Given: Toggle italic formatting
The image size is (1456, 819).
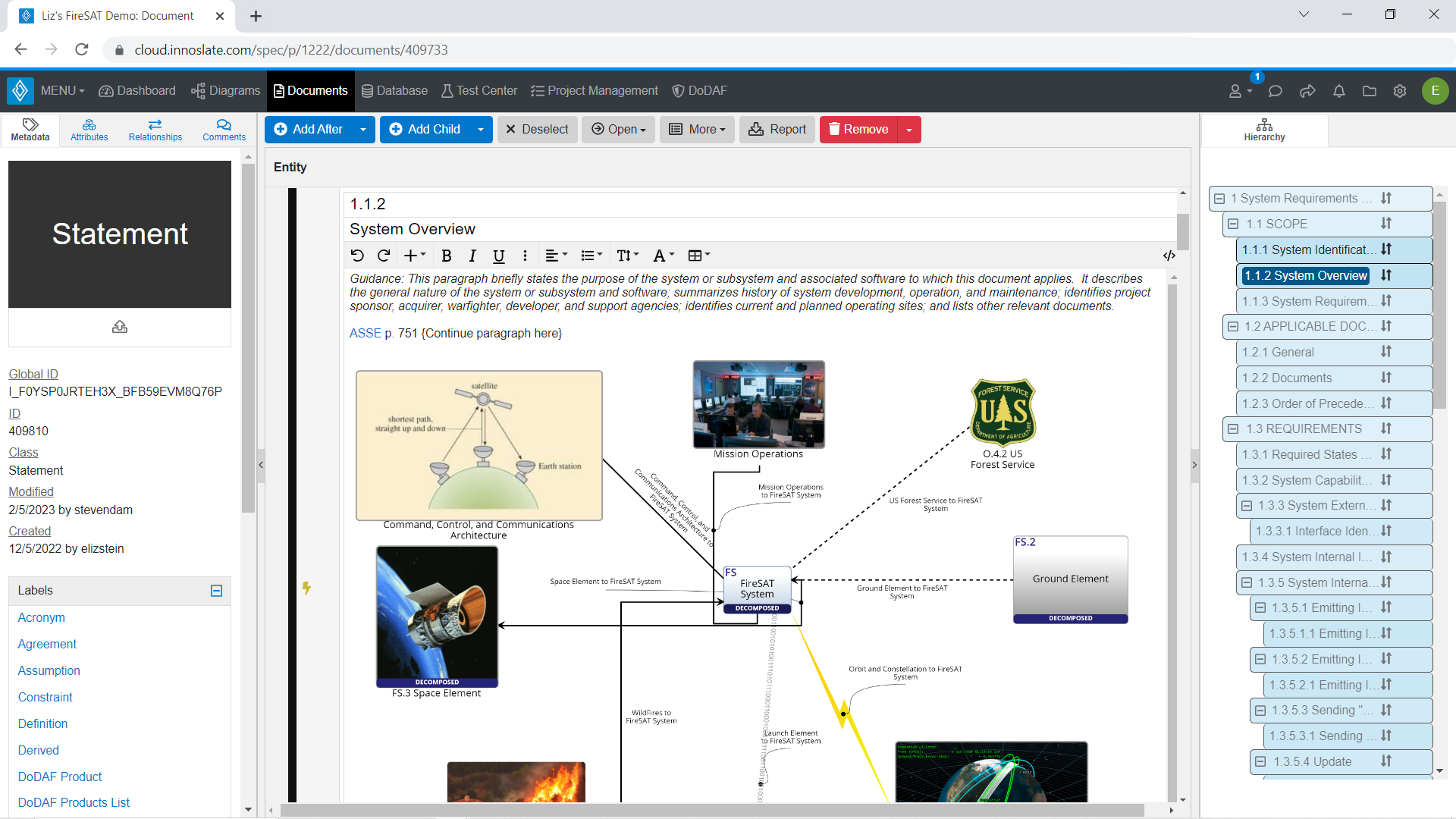Looking at the screenshot, I should [x=472, y=256].
